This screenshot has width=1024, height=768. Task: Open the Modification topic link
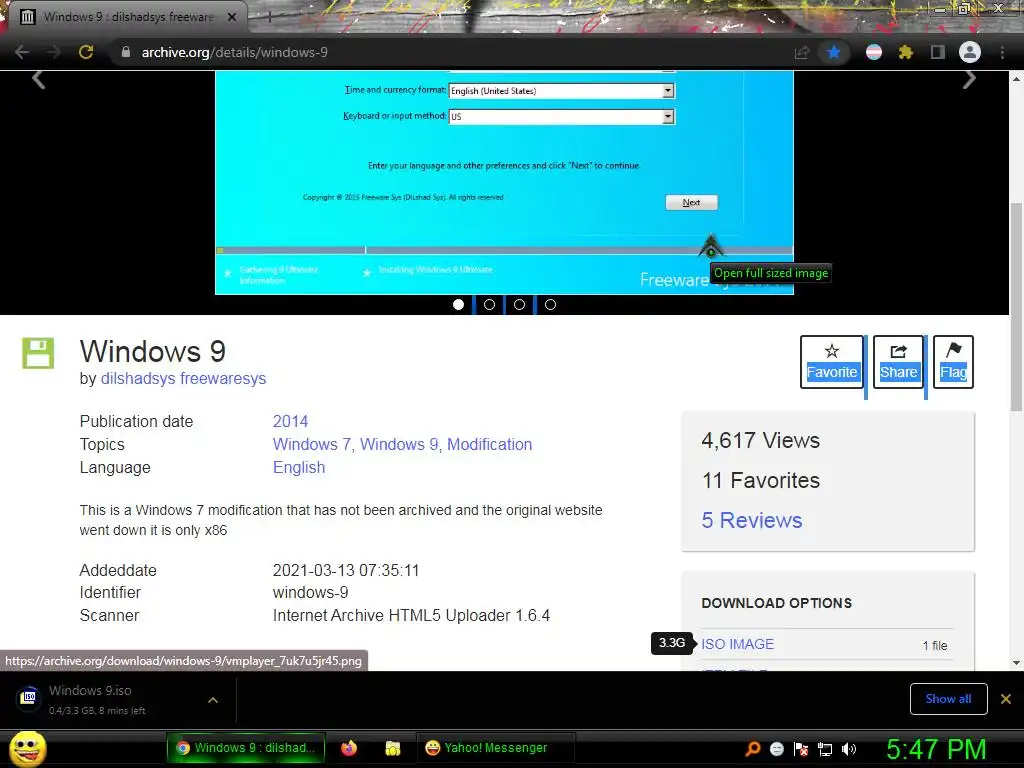(489, 444)
